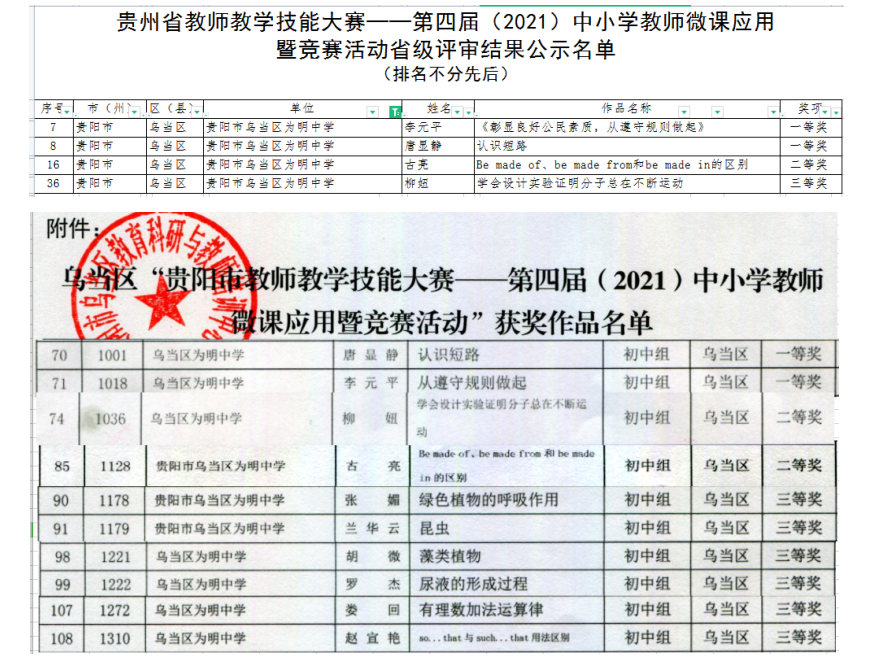Viewport: 887px width, 670px height.
Task: Select 贵阳市 in the row numbered 16
Action: point(94,165)
